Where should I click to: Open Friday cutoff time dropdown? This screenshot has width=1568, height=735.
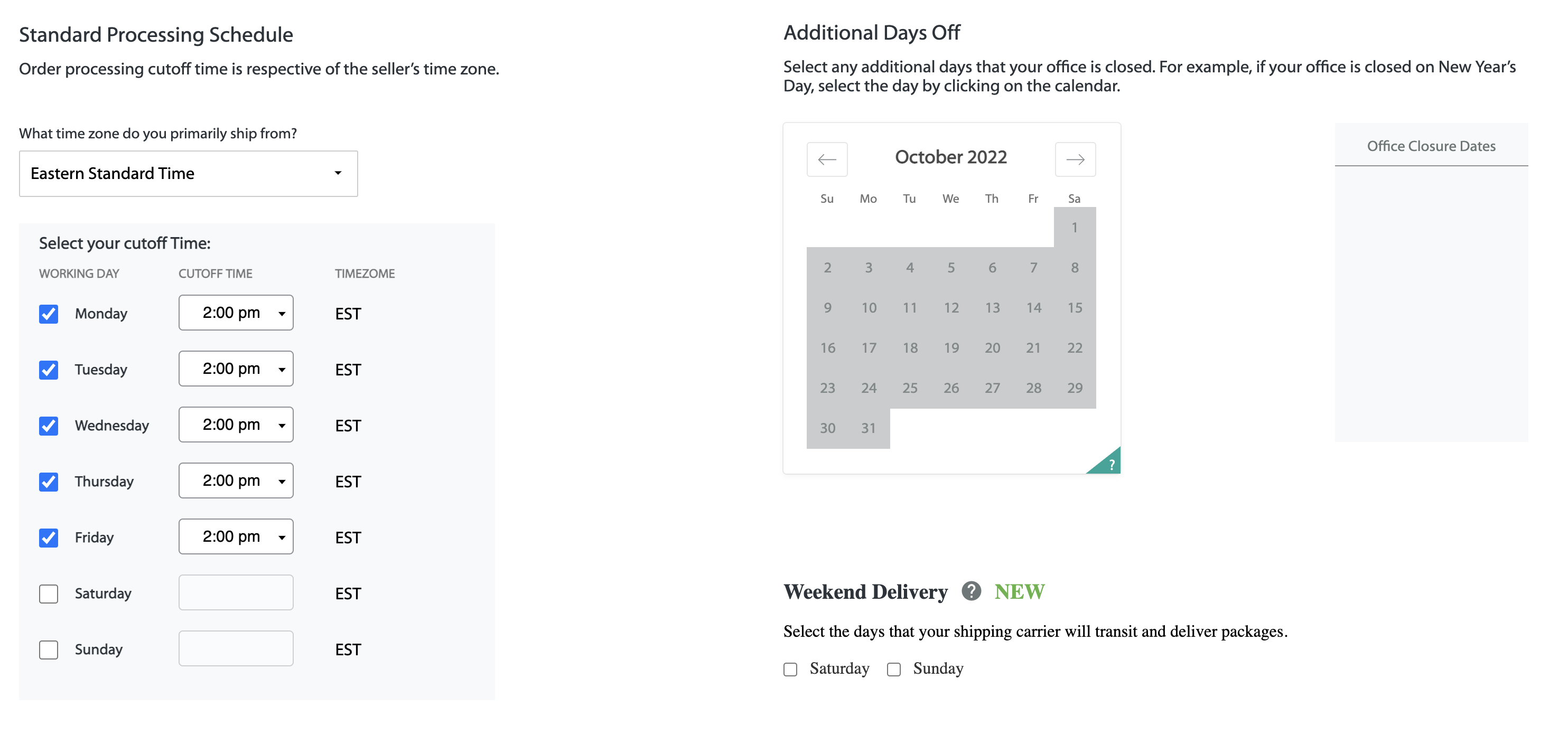tap(236, 536)
